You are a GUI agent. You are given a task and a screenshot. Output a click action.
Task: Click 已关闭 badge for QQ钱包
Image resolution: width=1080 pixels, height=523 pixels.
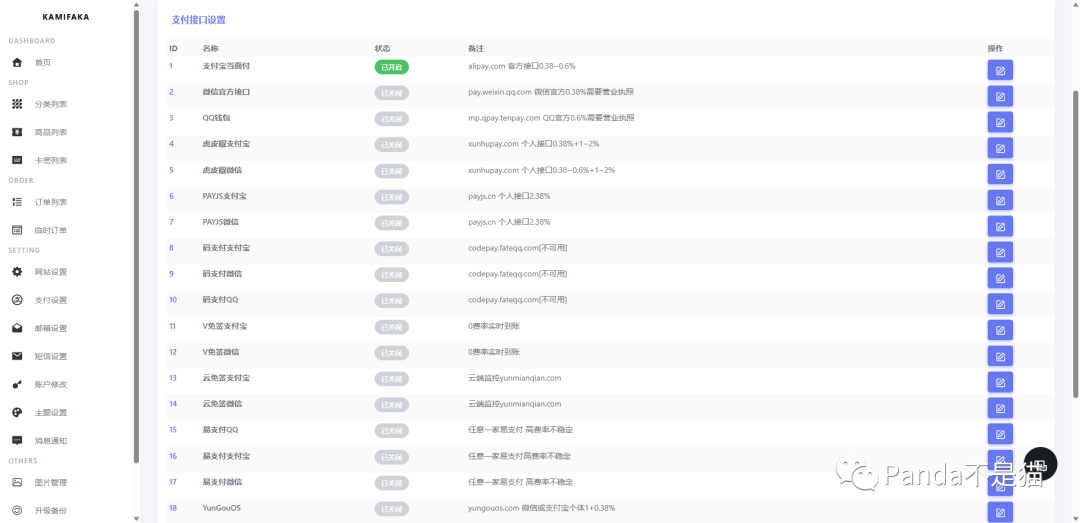[x=391, y=119]
